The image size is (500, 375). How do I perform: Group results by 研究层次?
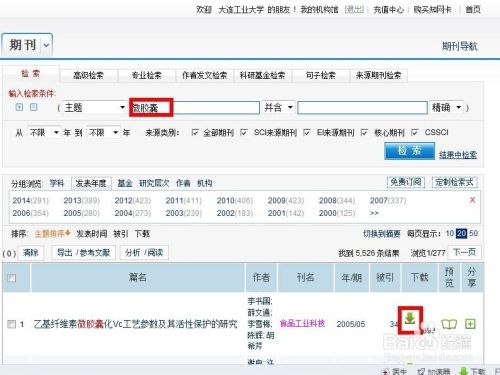pos(154,183)
